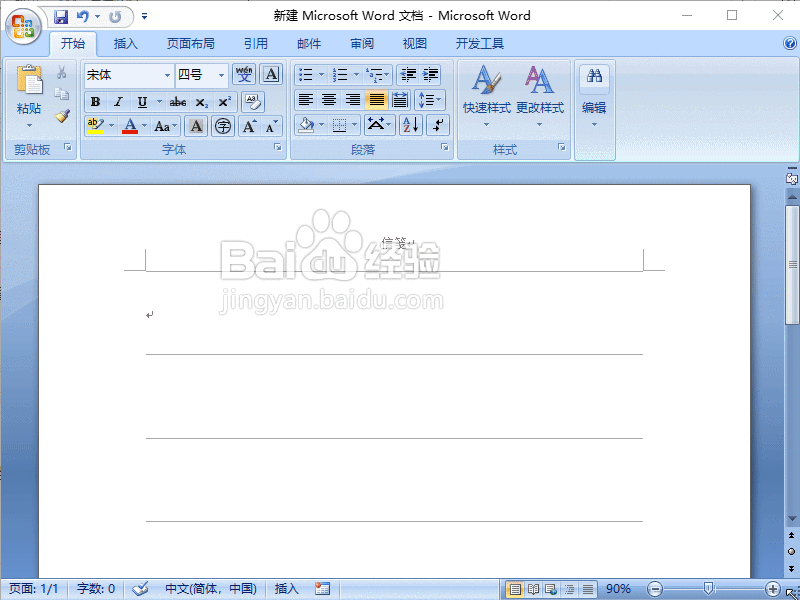Click the 字数 word count indicator
The height and width of the screenshot is (600, 800).
coord(95,589)
